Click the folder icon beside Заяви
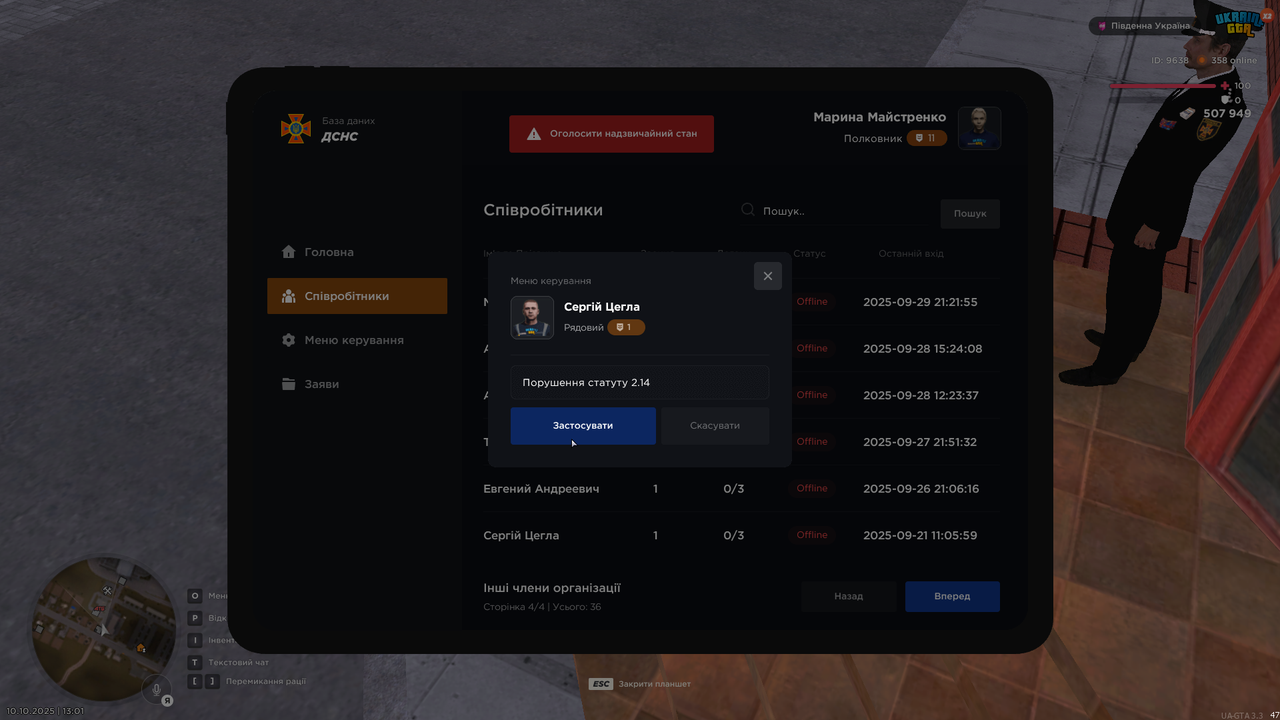Image resolution: width=1280 pixels, height=720 pixels. (288, 384)
